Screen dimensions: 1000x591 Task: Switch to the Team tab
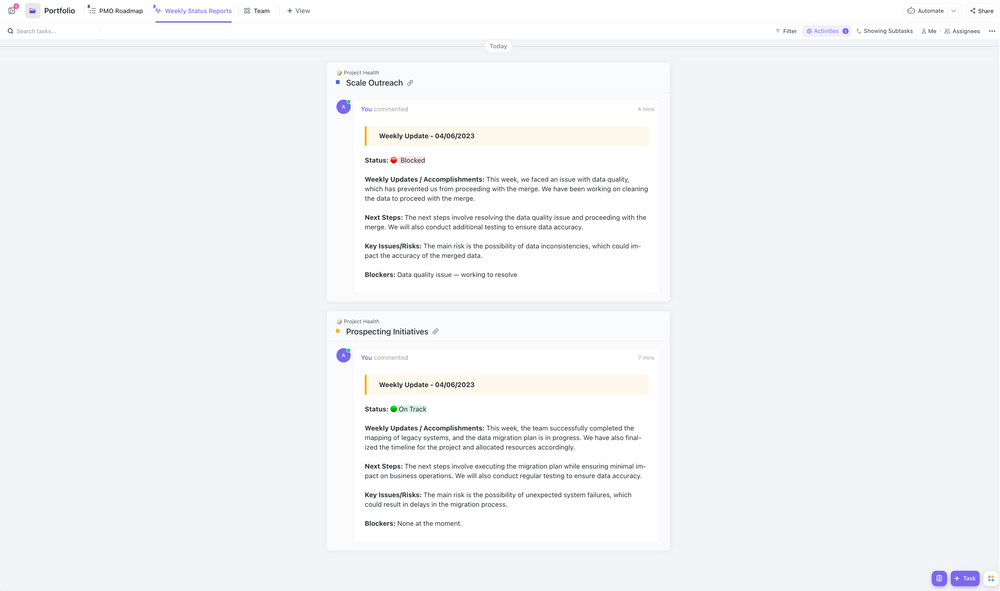coord(257,11)
